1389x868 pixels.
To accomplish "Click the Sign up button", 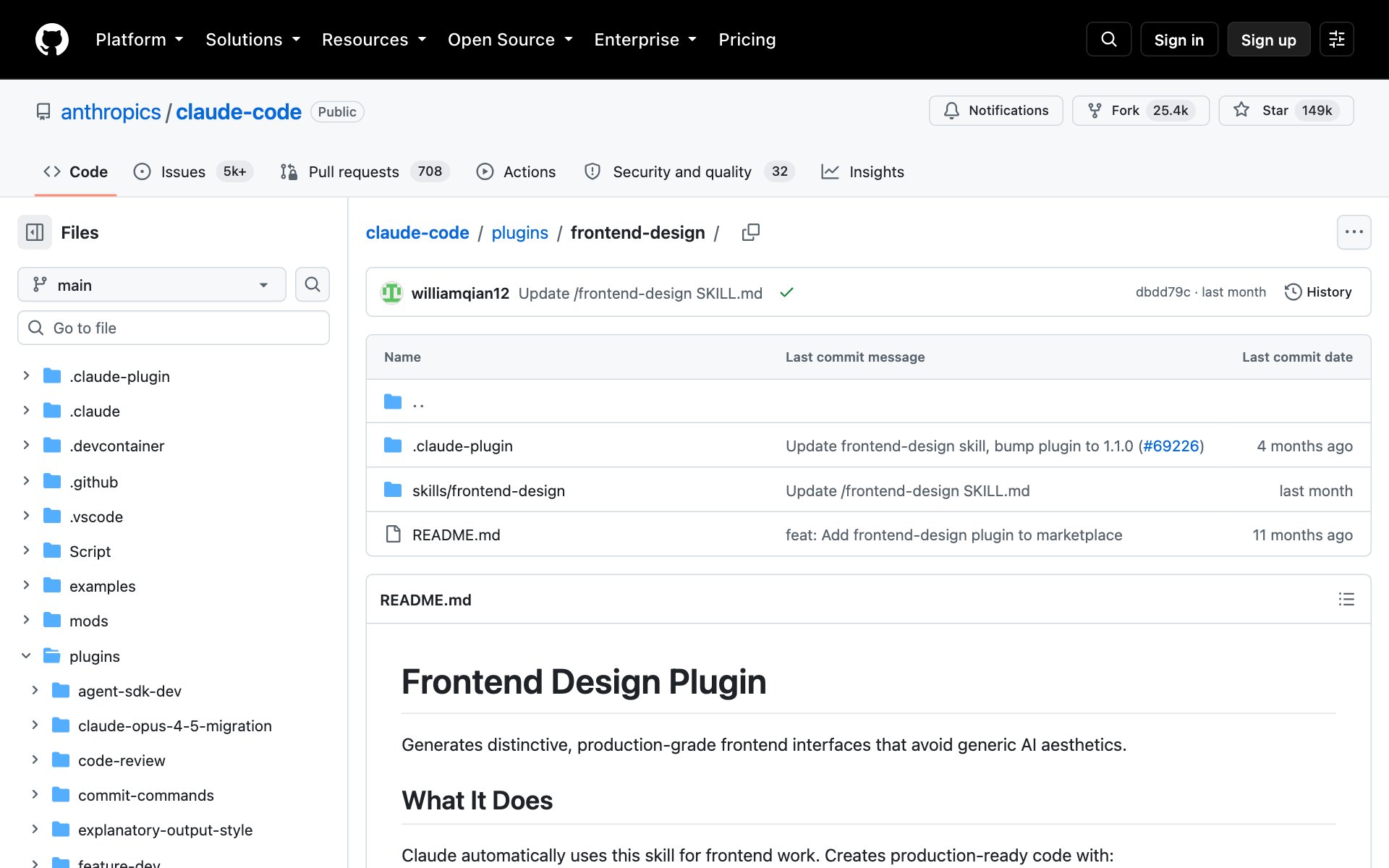I will click(1268, 39).
